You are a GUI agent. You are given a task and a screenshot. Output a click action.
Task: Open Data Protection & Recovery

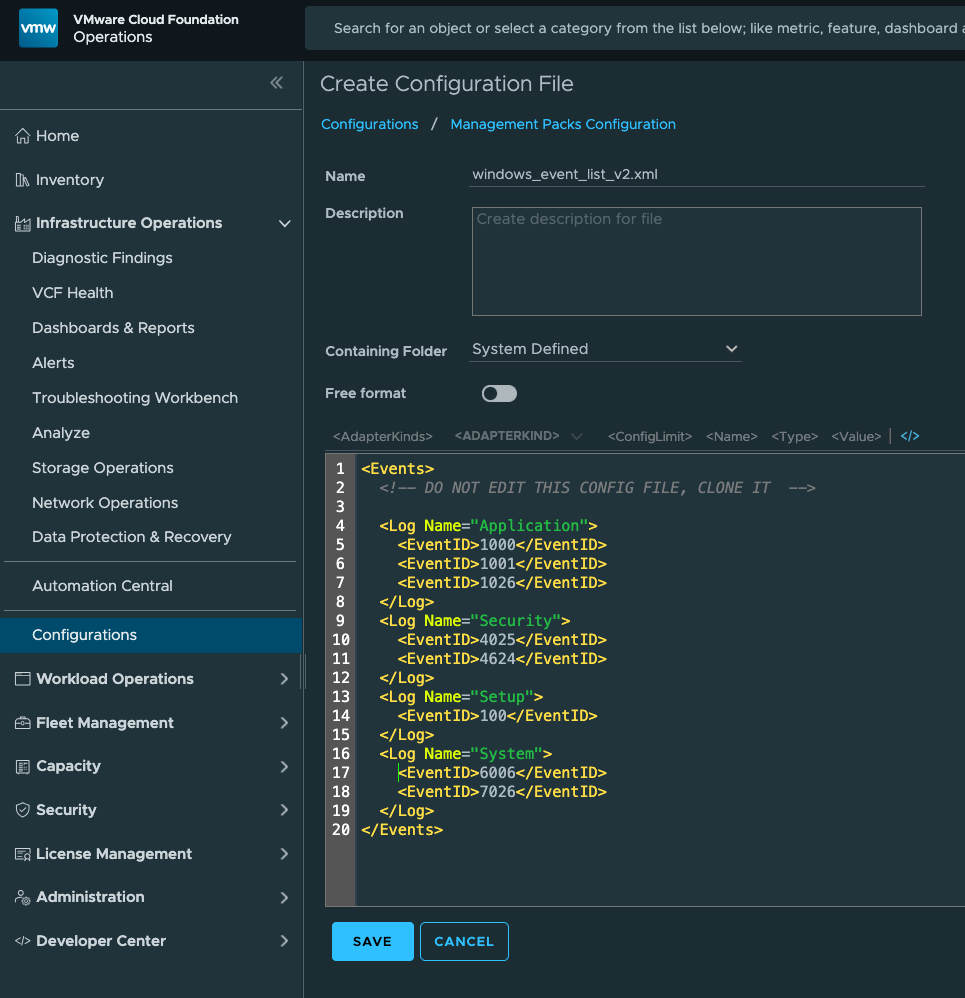point(132,537)
